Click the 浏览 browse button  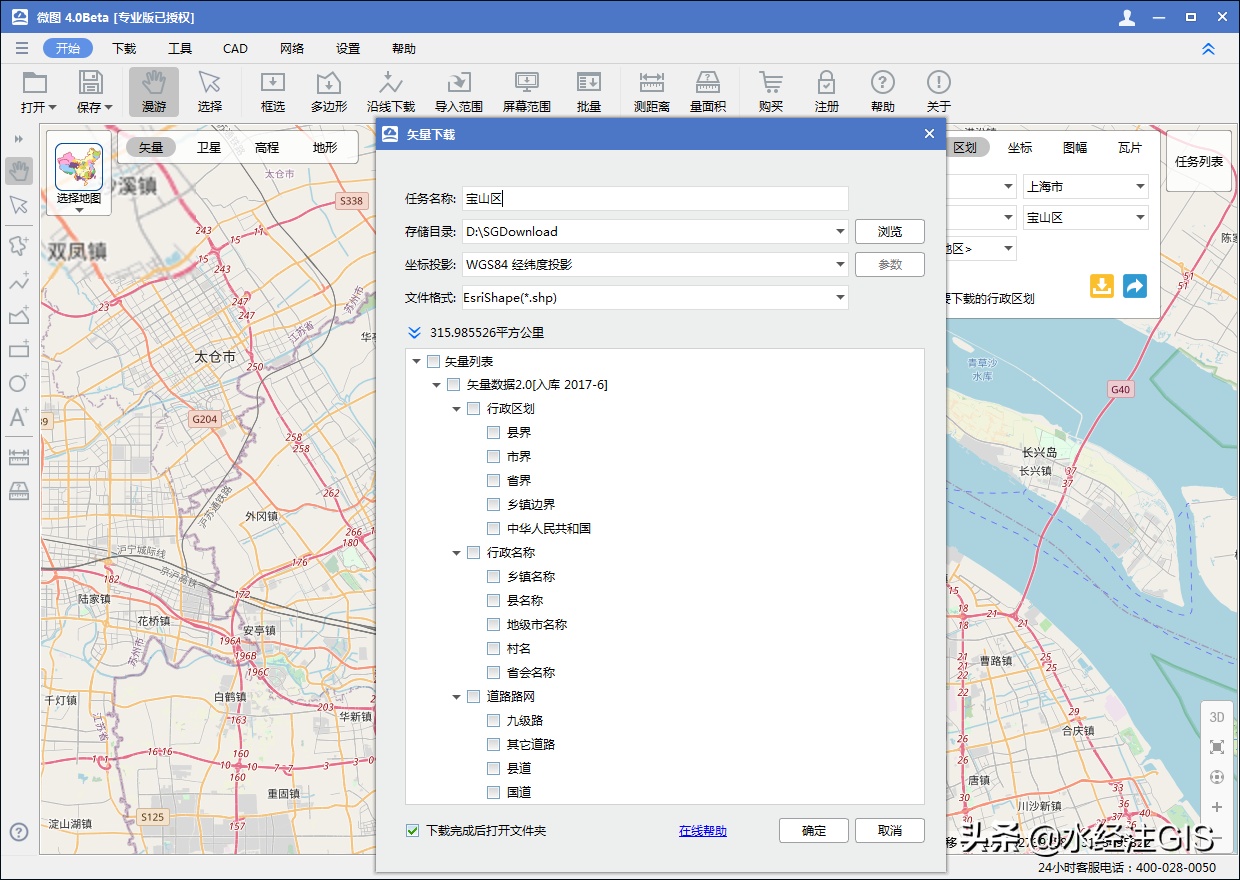(x=890, y=232)
